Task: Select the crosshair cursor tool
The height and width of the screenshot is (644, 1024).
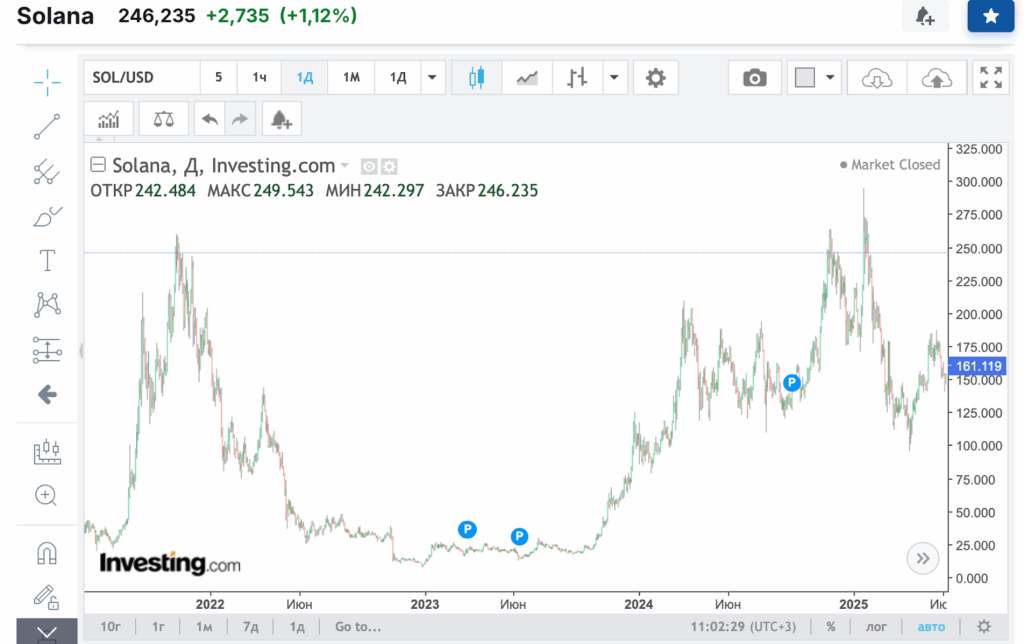Action: [x=47, y=82]
